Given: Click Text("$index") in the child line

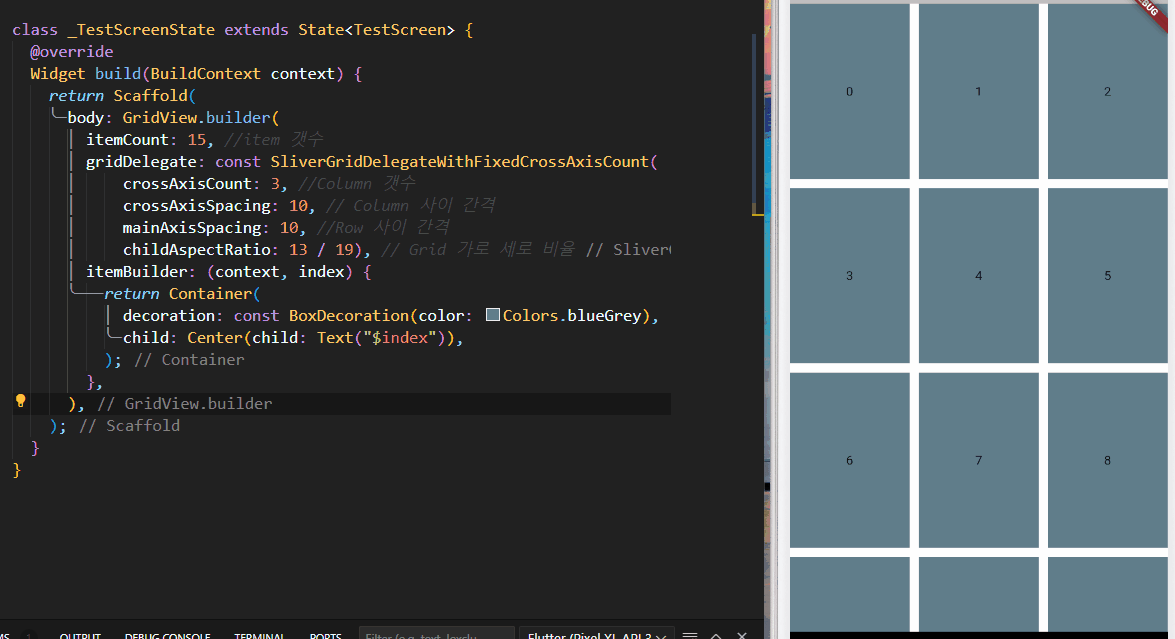Looking at the screenshot, I should 381,338.
